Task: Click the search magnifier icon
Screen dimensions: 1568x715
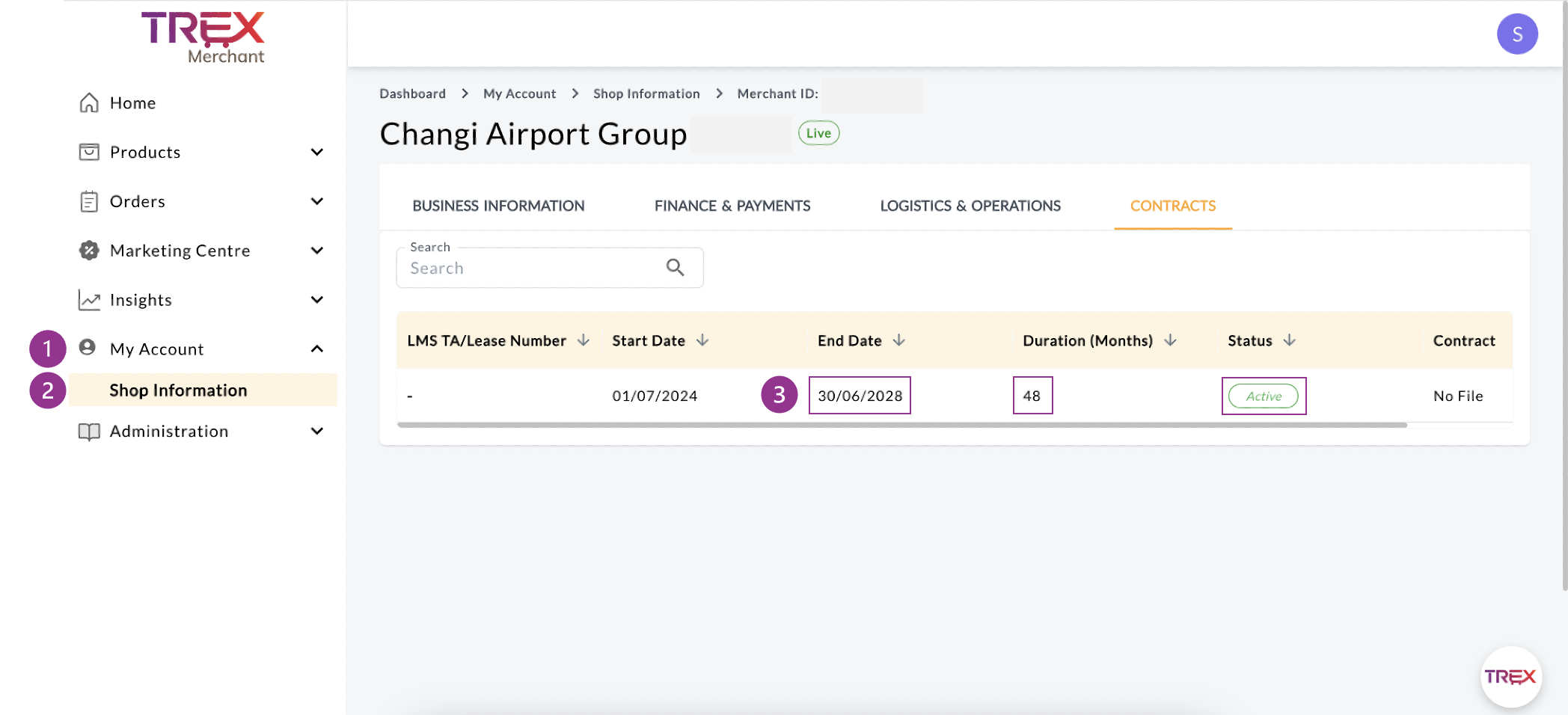Action: pyautogui.click(x=675, y=268)
